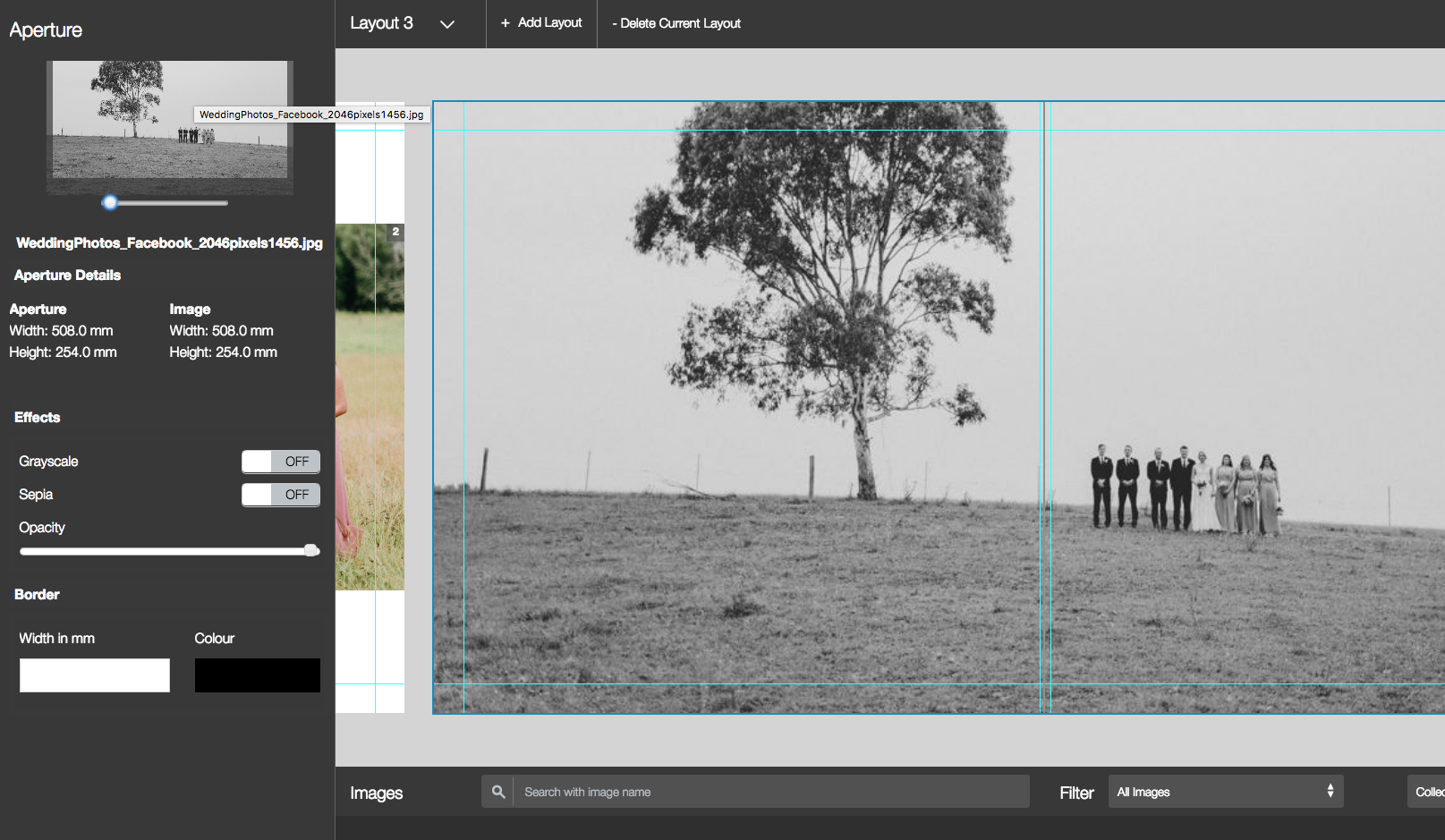Click the page number 2 badge
The height and width of the screenshot is (840, 1445).
pos(395,232)
